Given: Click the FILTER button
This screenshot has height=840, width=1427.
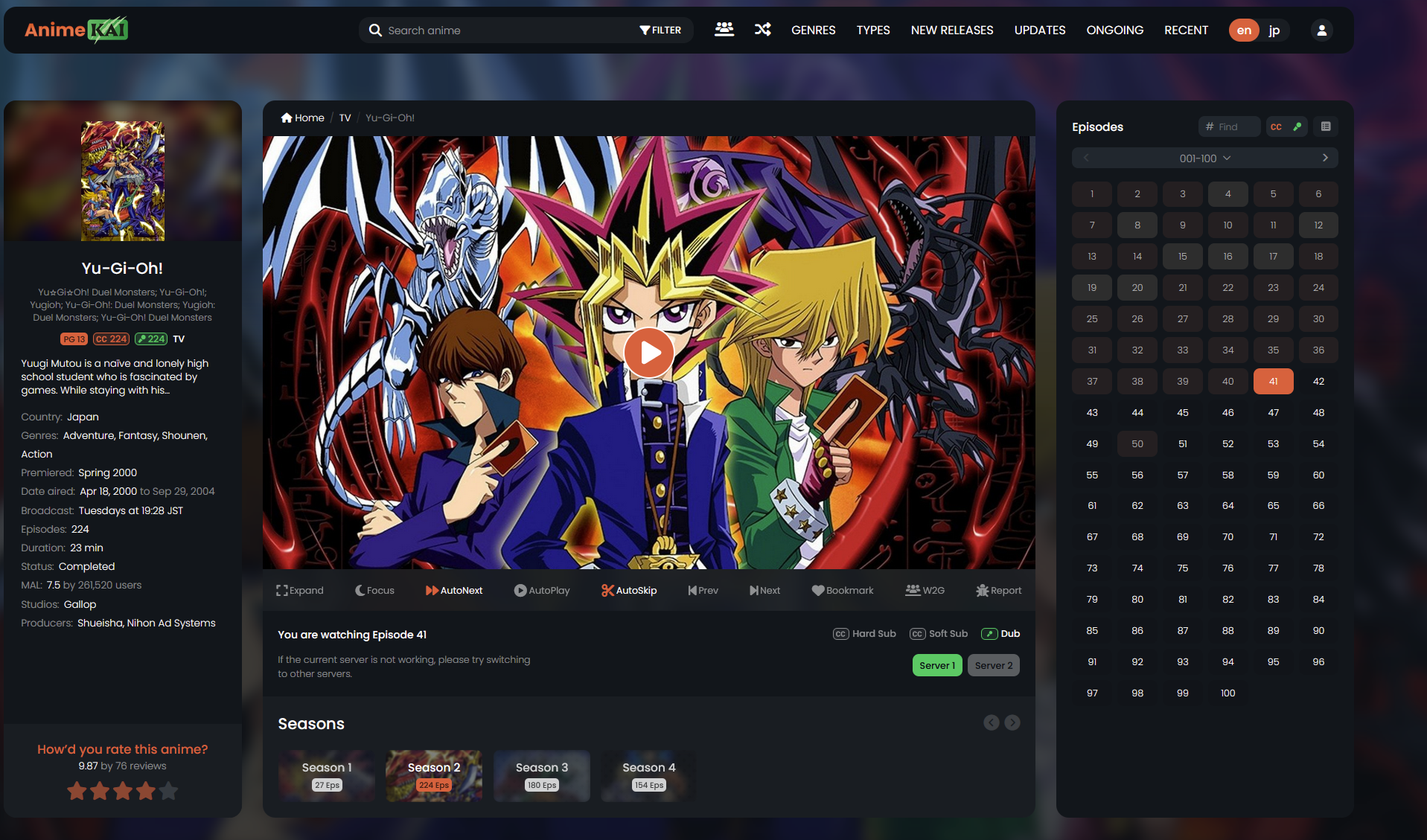Looking at the screenshot, I should point(660,31).
